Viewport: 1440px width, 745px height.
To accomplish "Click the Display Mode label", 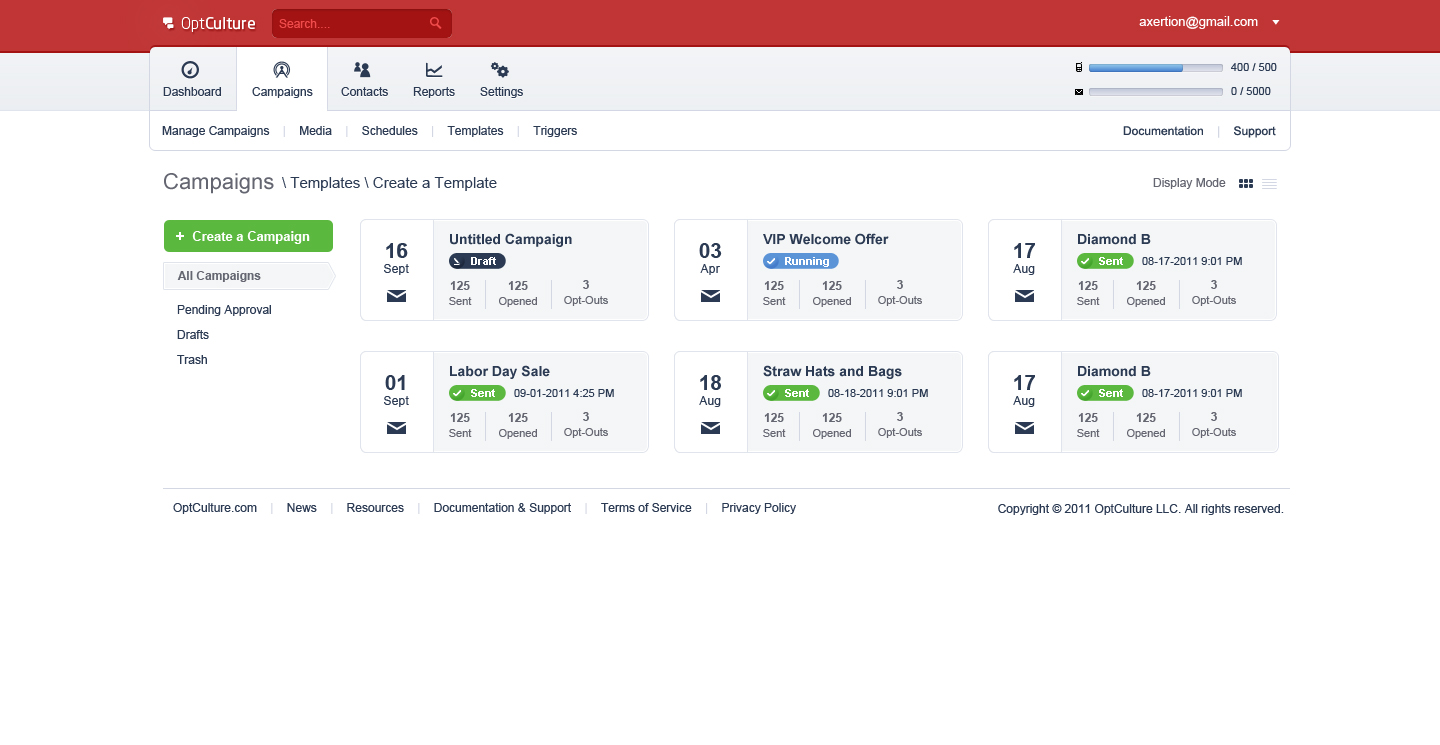I will [x=1189, y=183].
